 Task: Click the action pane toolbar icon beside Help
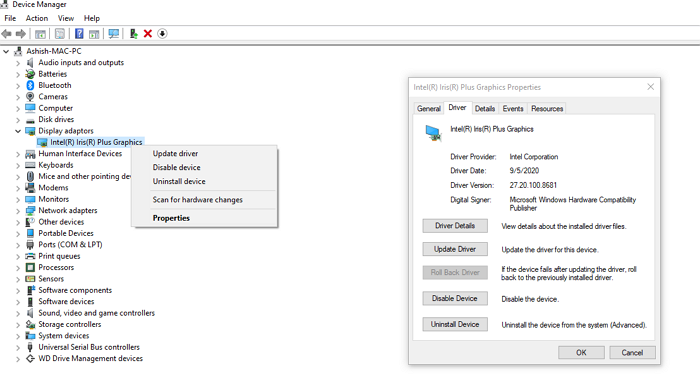(94, 33)
